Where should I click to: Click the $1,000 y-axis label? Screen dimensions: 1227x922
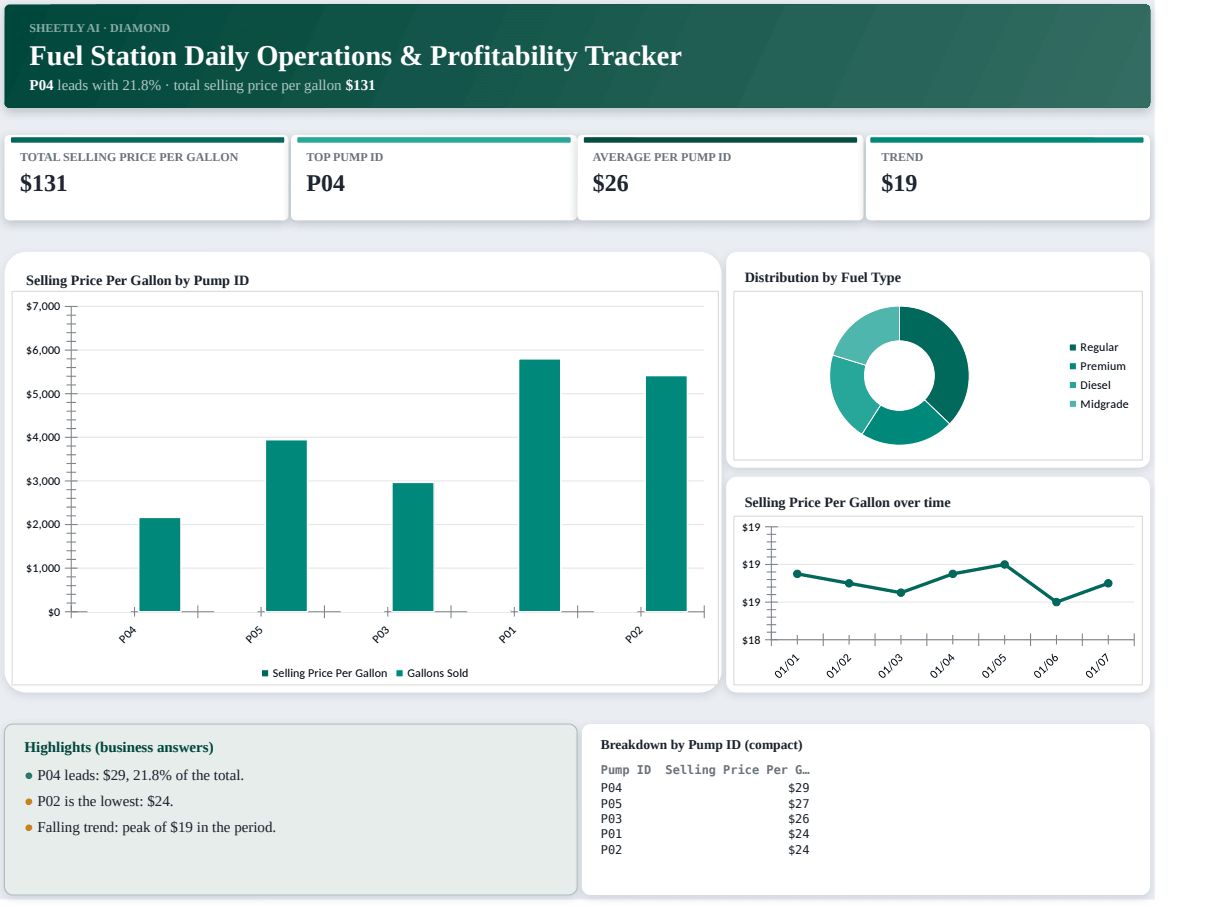click(43, 569)
